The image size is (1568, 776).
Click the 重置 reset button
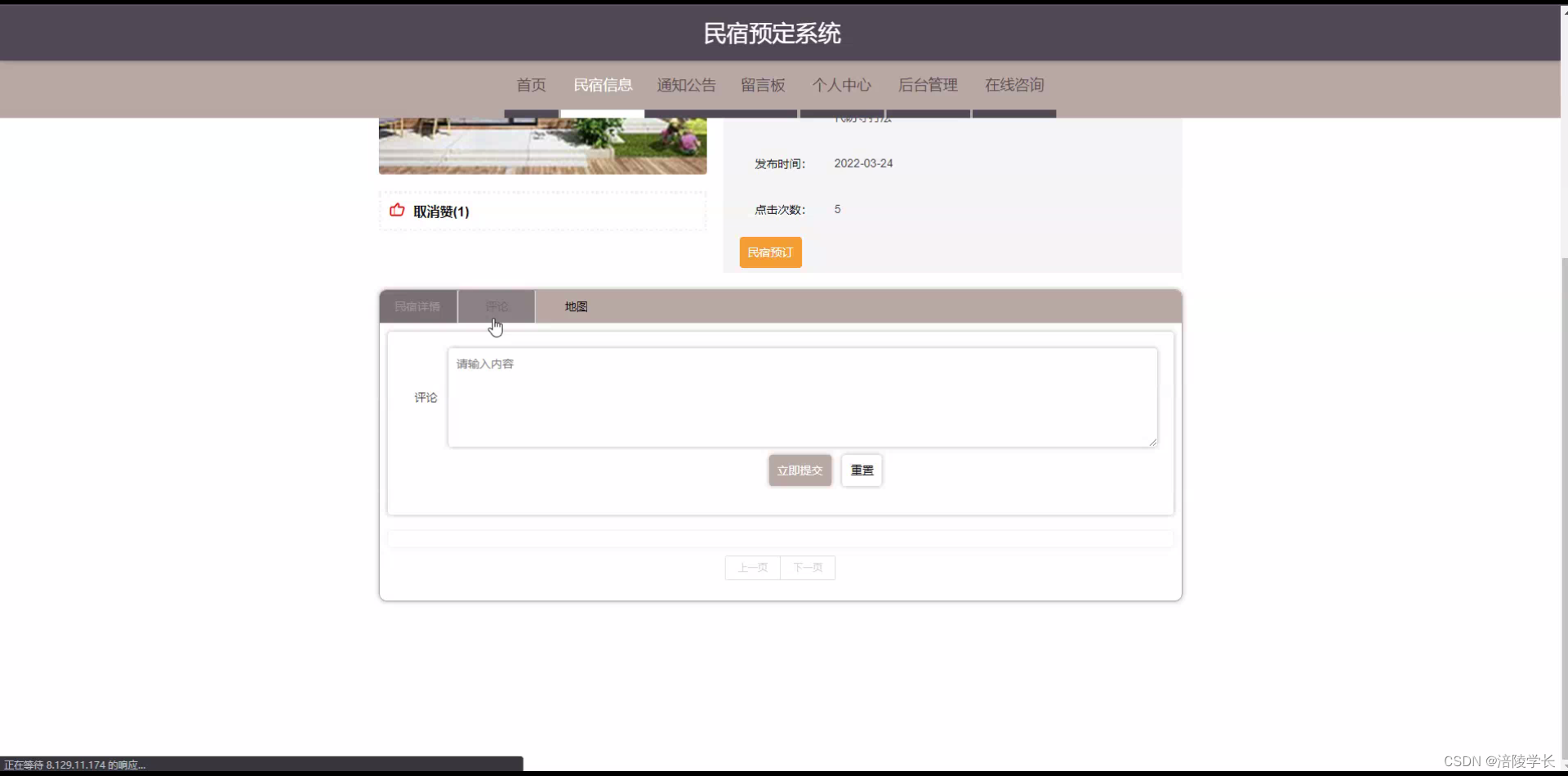click(861, 470)
